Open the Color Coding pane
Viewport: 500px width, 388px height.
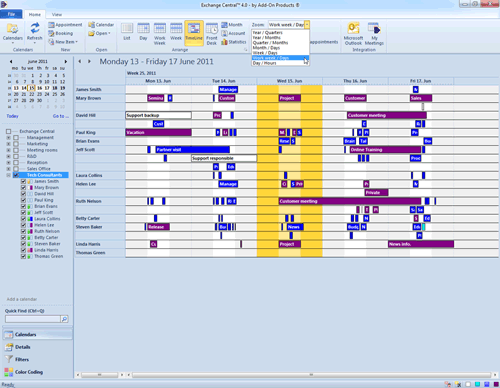tap(37, 372)
